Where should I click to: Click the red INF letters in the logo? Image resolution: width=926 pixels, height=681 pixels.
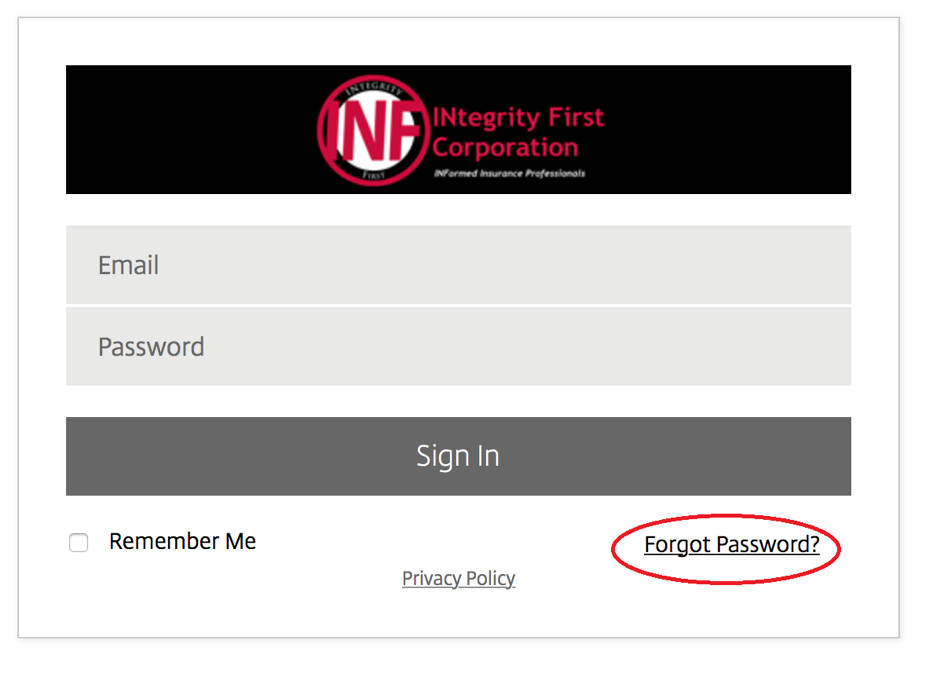tap(372, 131)
